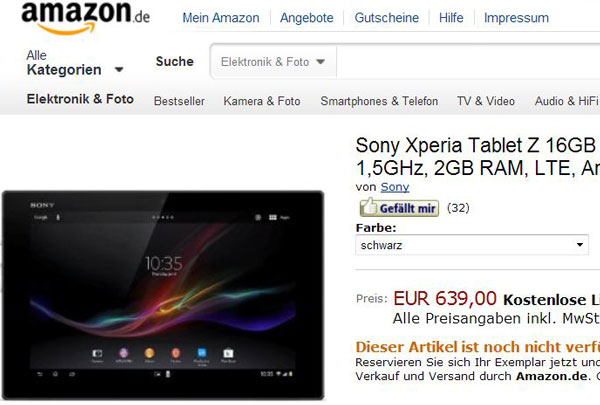Open the Hilfe page
The height and width of the screenshot is (405, 600).
451,18
